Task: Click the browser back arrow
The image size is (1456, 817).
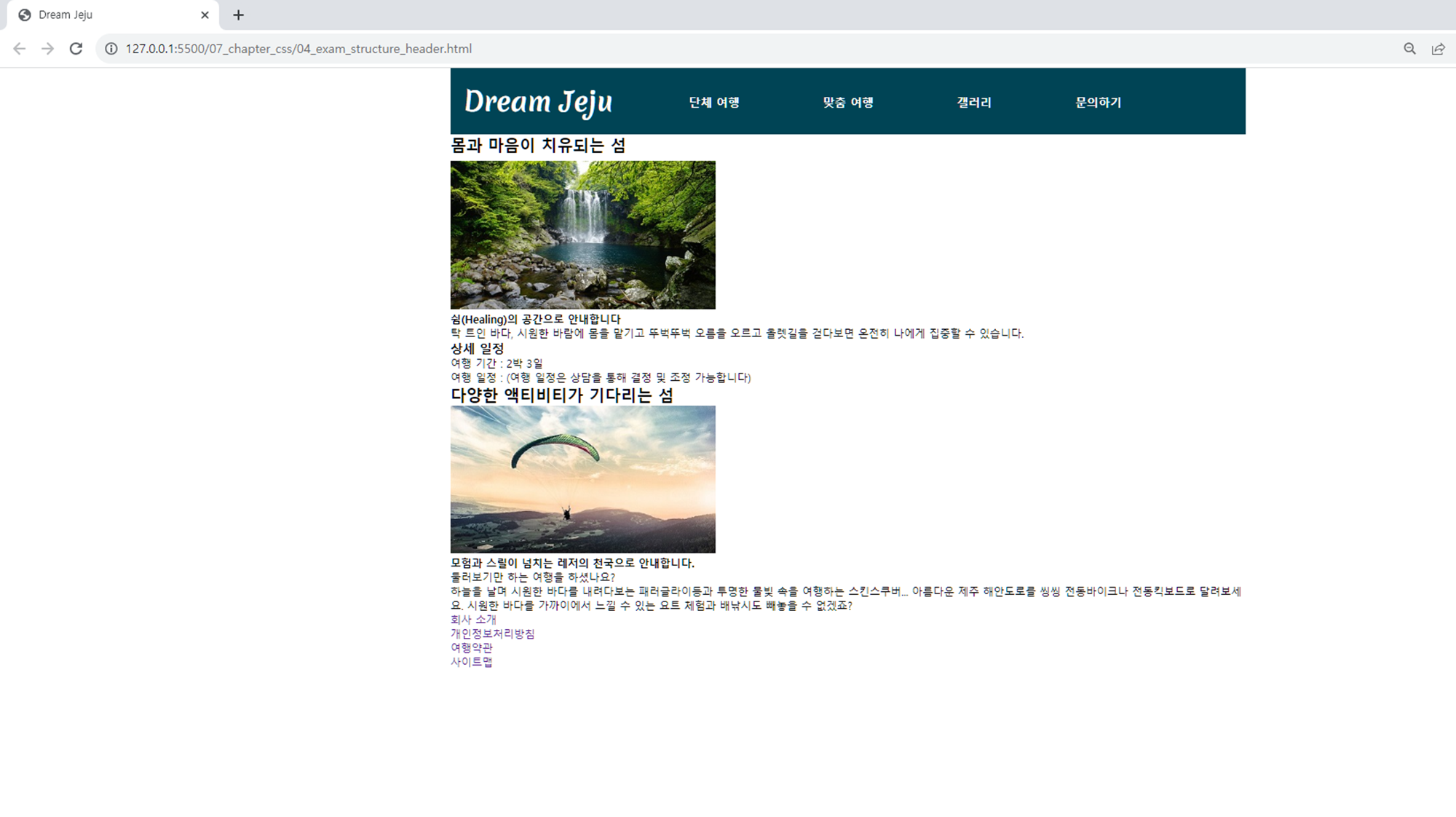Action: point(20,49)
